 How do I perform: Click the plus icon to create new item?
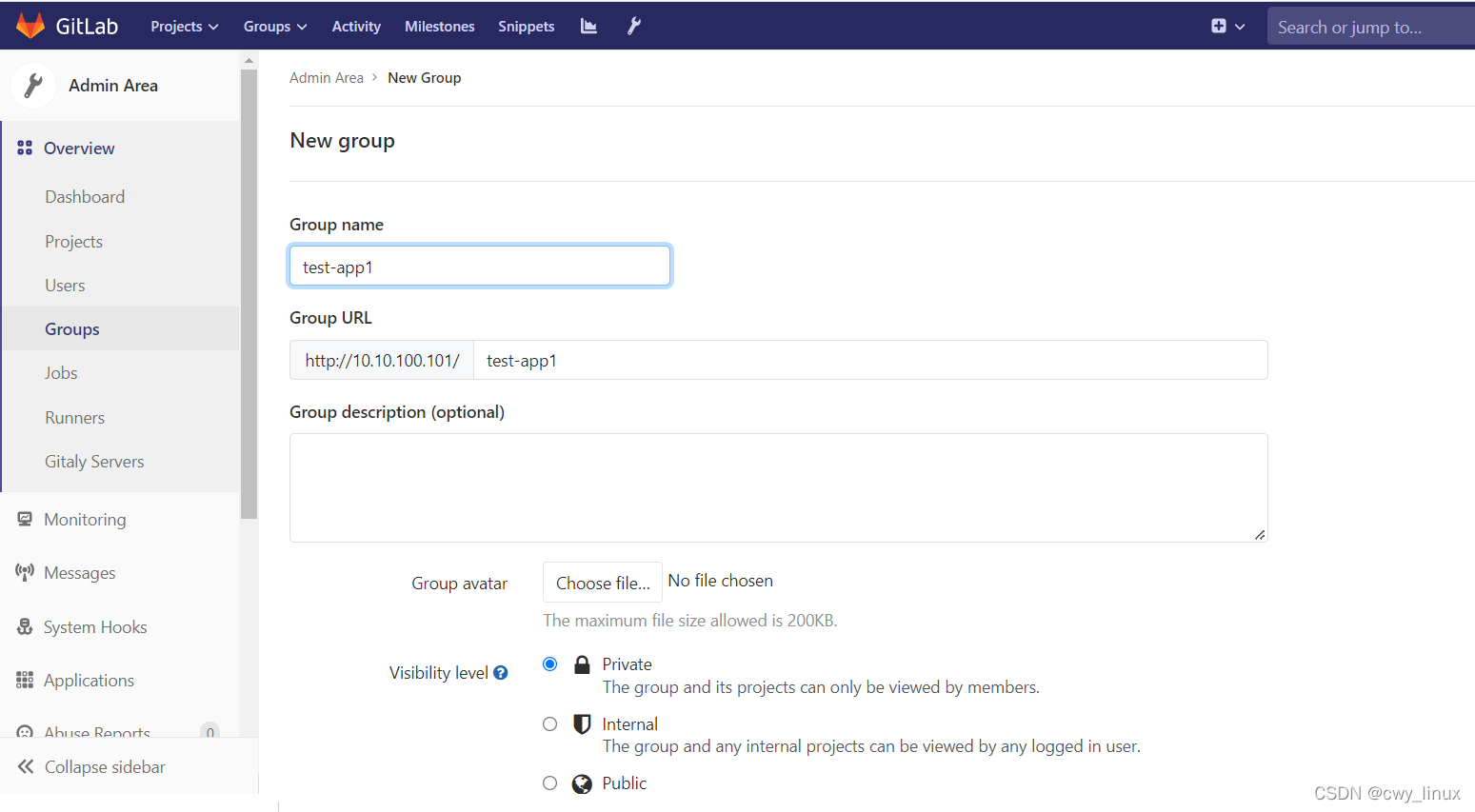coord(1219,26)
